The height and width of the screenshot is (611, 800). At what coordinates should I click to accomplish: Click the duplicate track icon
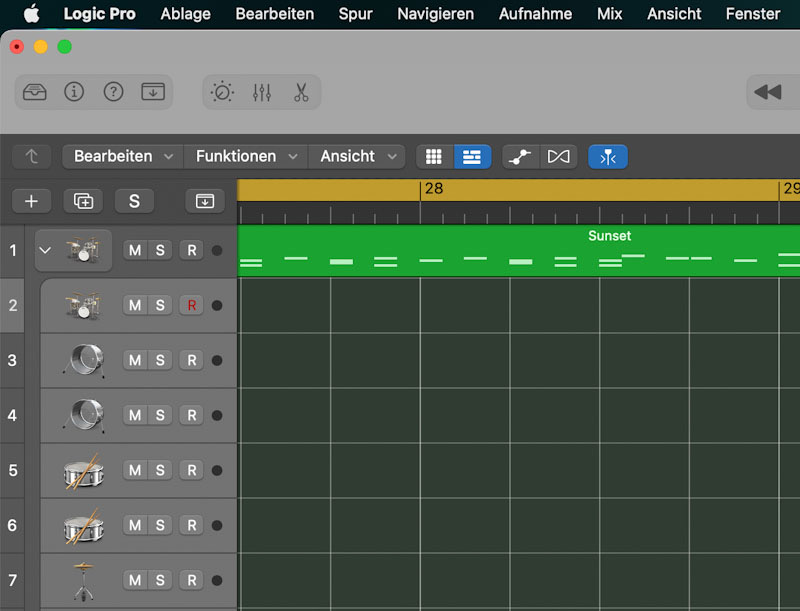[x=83, y=201]
